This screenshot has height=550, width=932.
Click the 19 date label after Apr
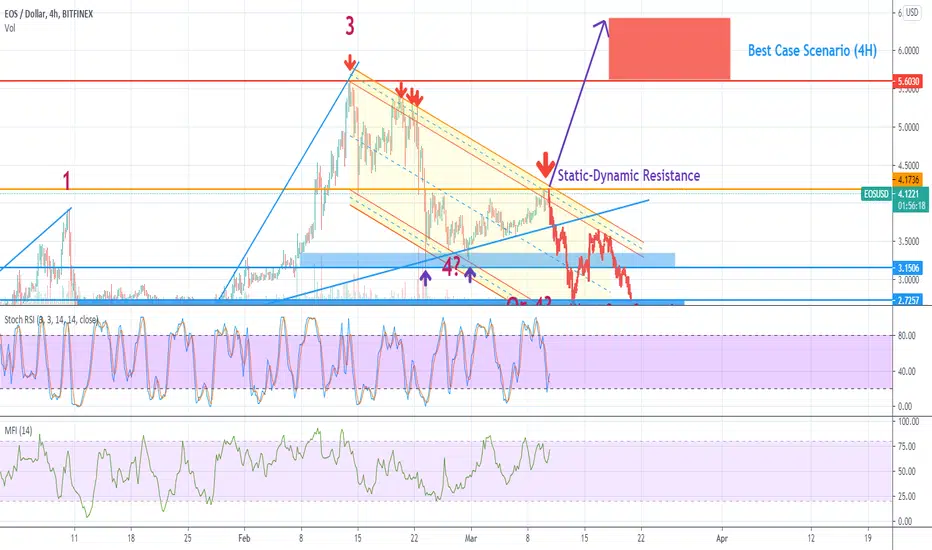tap(868, 538)
